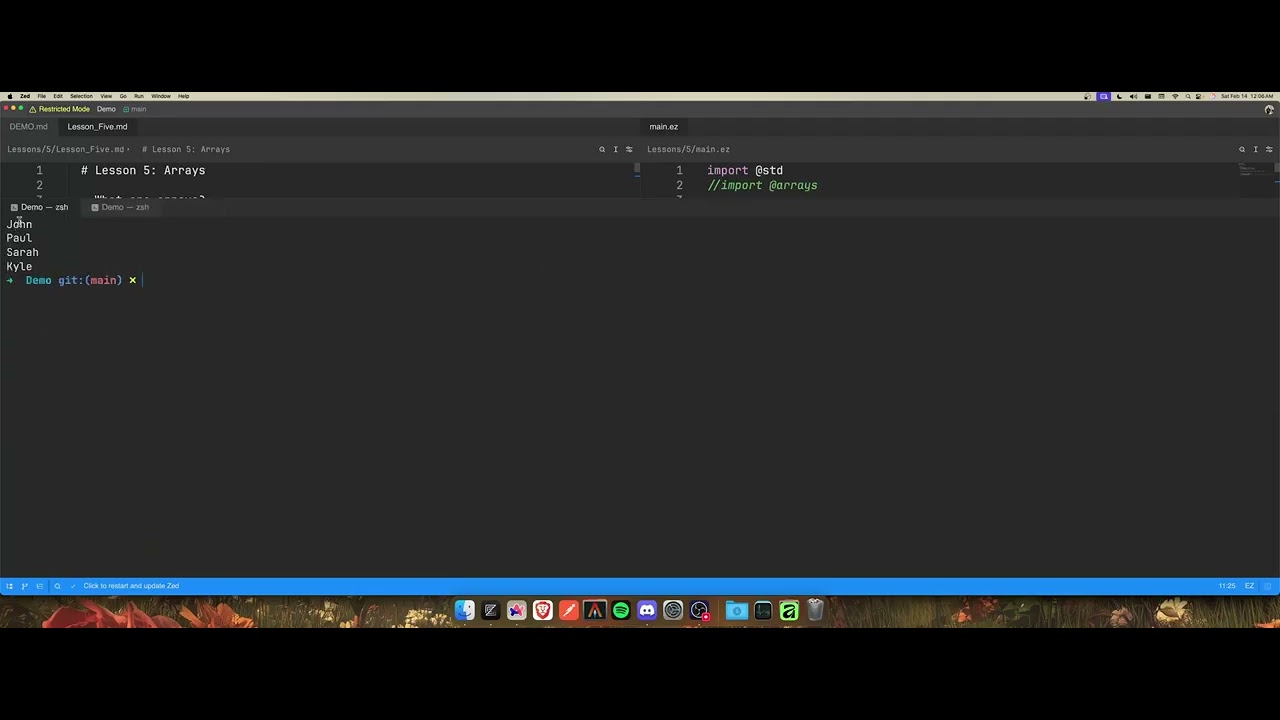Launch Brave browser from the Dock

[x=542, y=610]
